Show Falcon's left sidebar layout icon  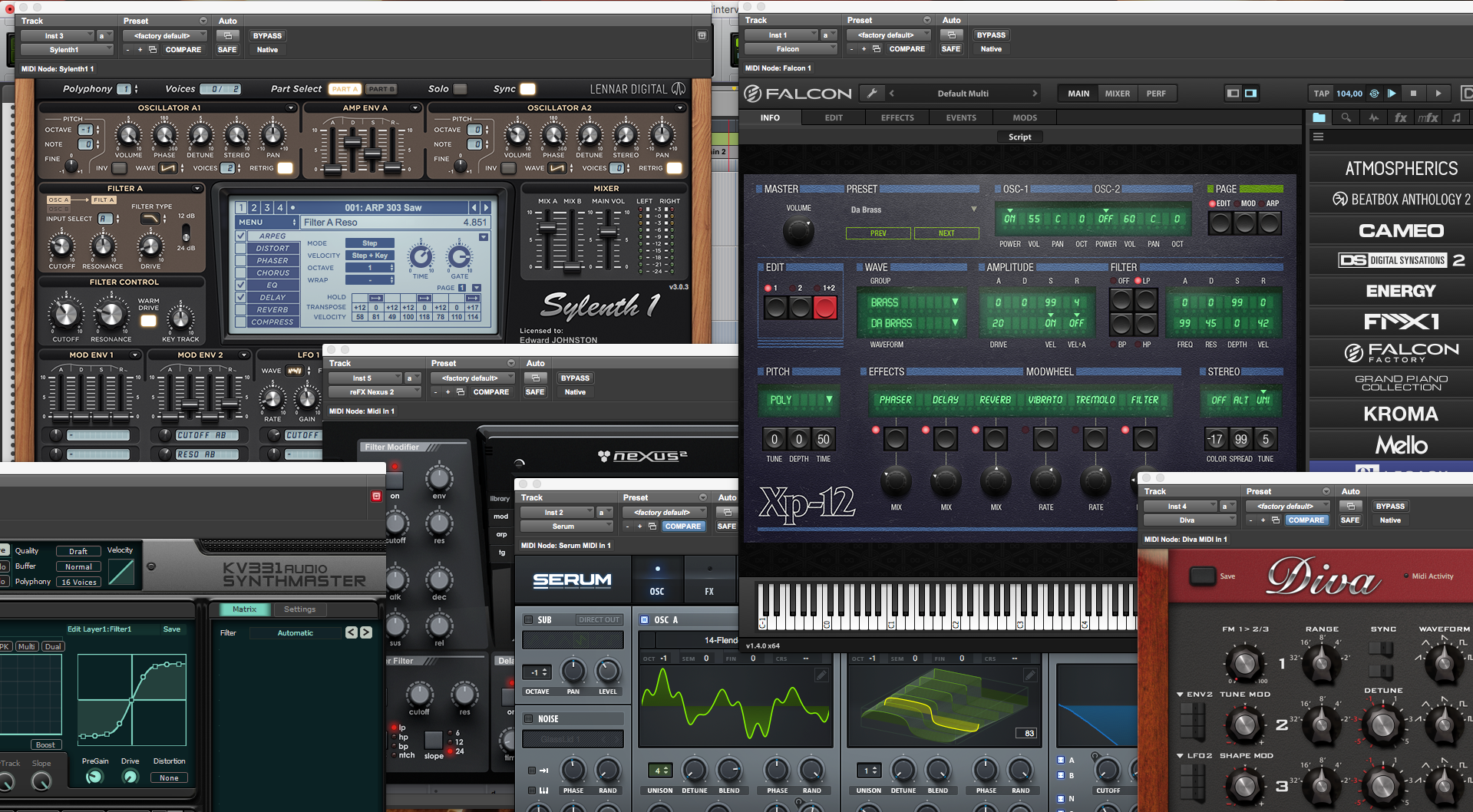pyautogui.click(x=1233, y=94)
